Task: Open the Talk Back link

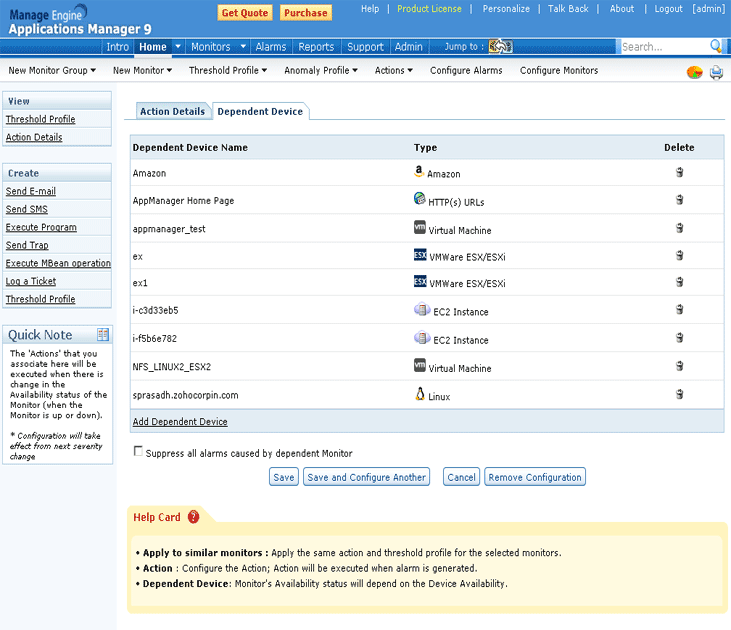Action: pyautogui.click(x=568, y=9)
